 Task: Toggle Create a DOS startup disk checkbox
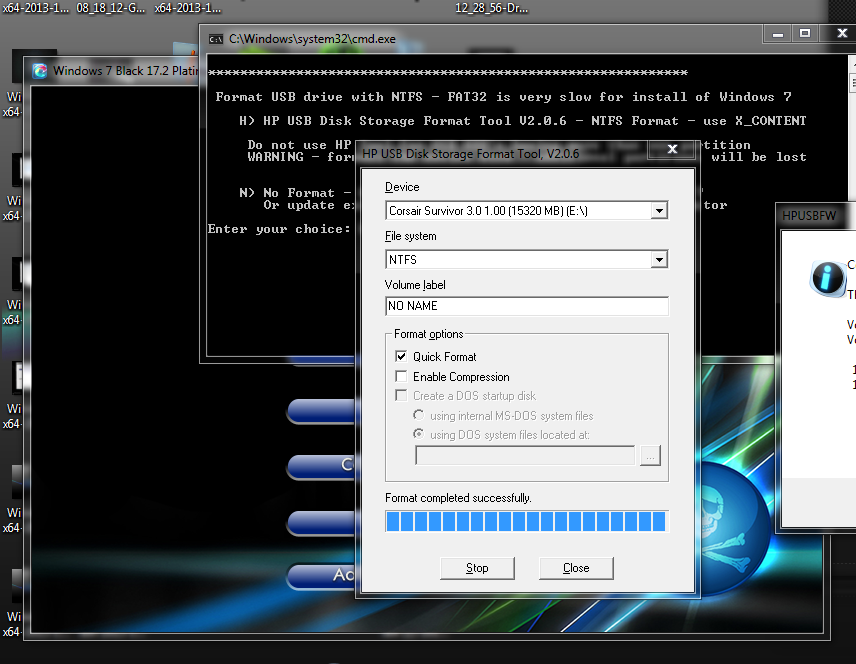click(x=401, y=395)
